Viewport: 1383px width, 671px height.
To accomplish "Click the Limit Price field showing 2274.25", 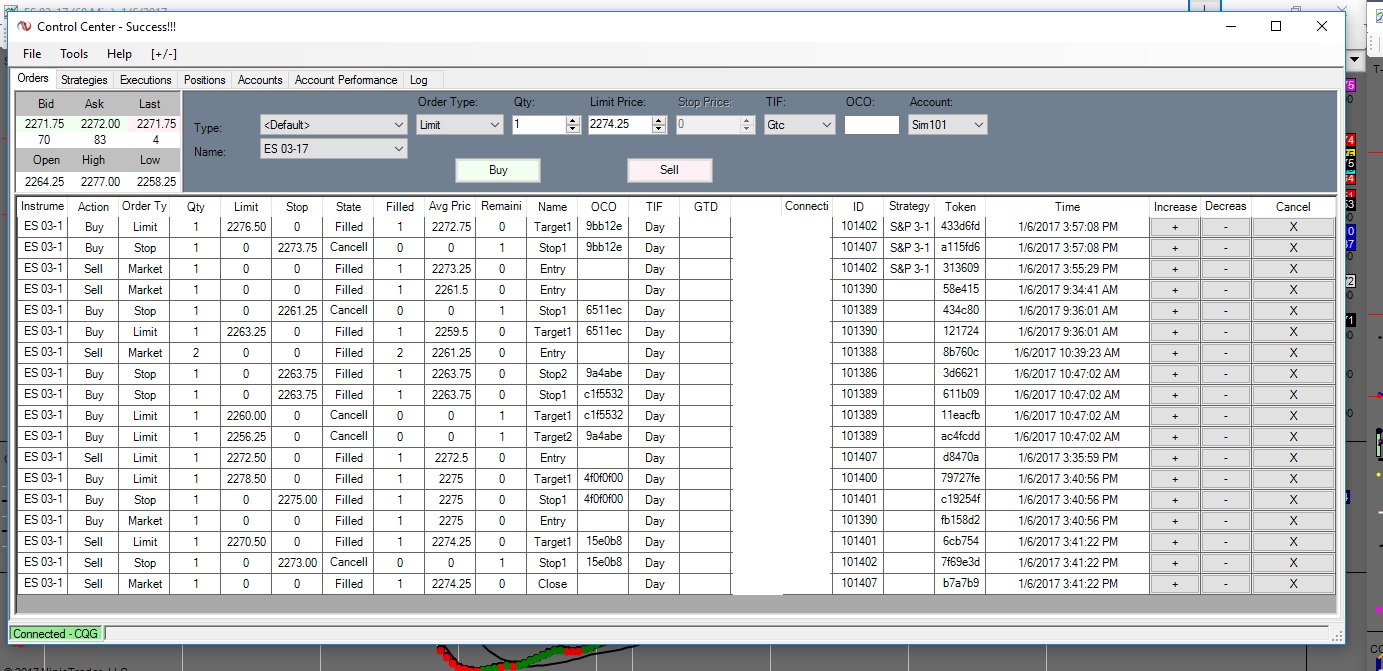I will tap(621, 125).
